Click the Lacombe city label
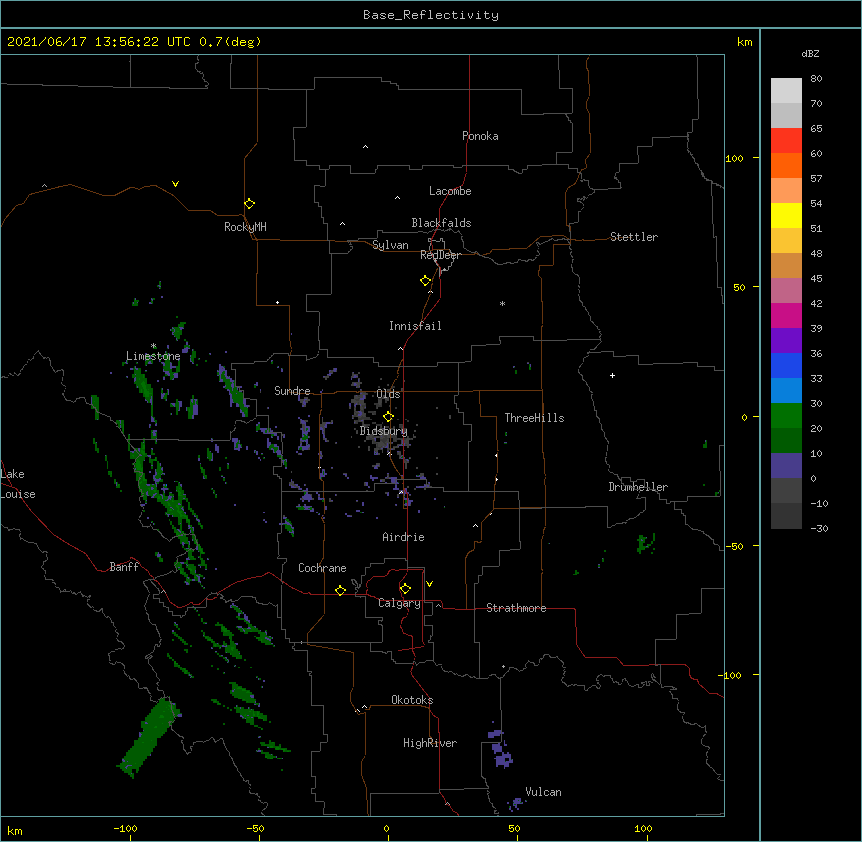 pos(450,191)
